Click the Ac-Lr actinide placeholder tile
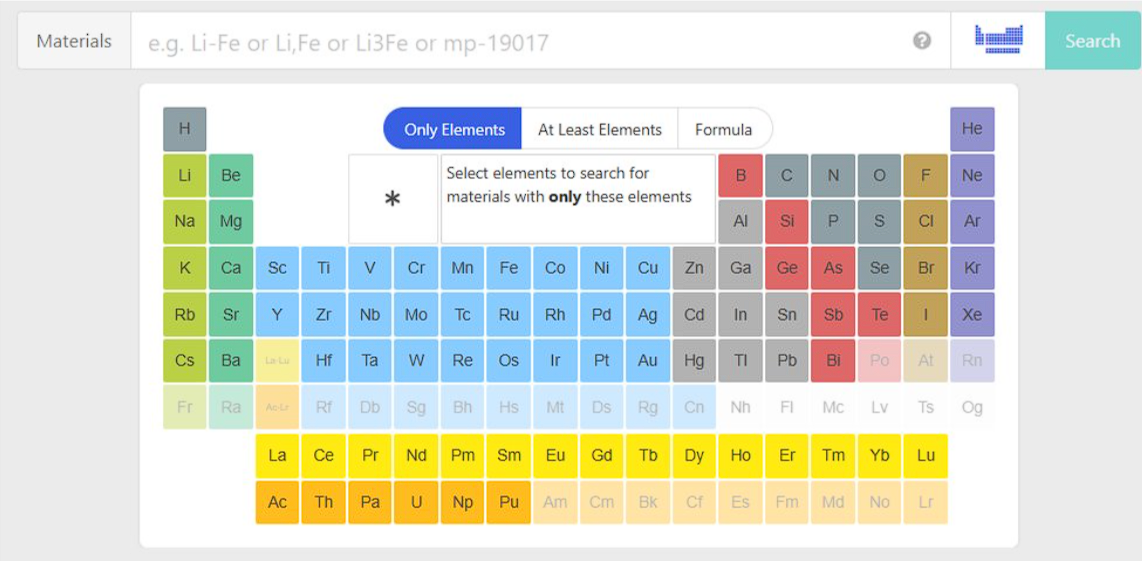1142x561 pixels. pyautogui.click(x=277, y=407)
